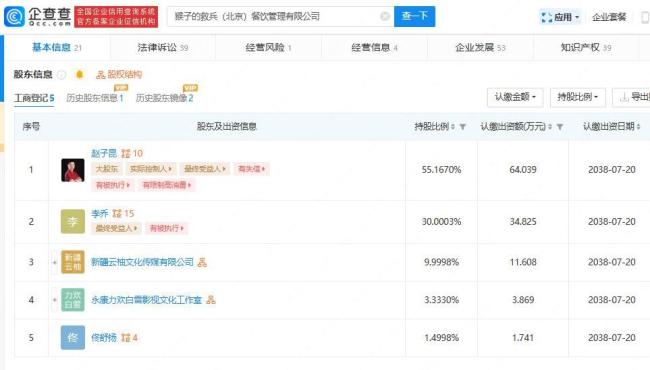Open the 企业套餐 link
The width and height of the screenshot is (650, 370).
(x=609, y=17)
